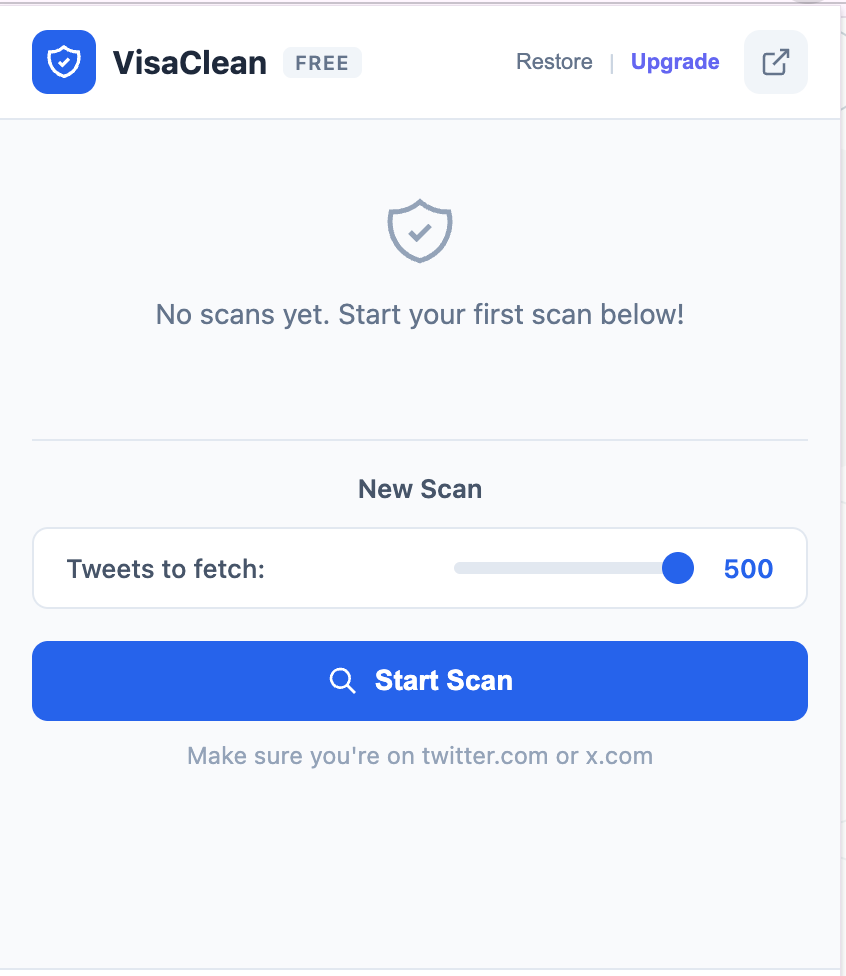Viewport: 846px width, 976px height.
Task: Click the magnifying glass icon on Start Scan
Action: click(x=342, y=680)
